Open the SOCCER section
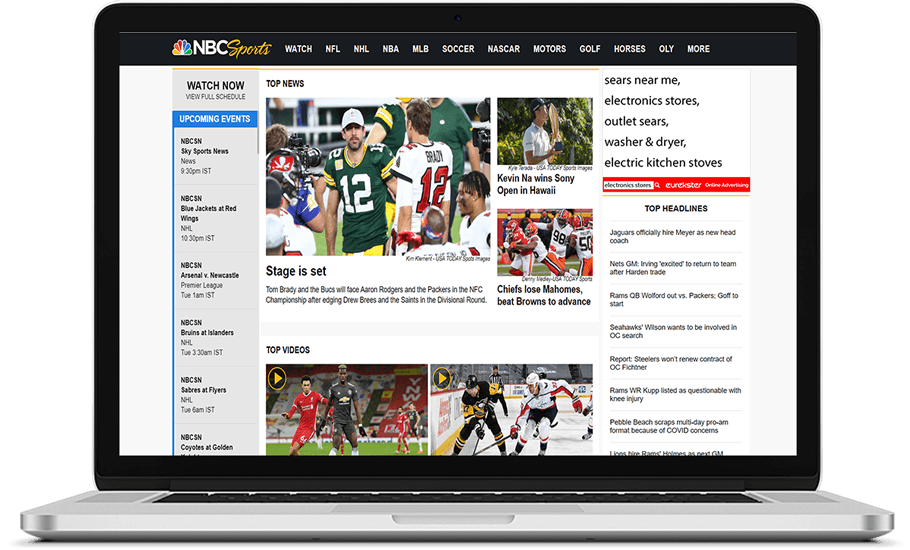The height and width of the screenshot is (550, 910). [x=458, y=49]
